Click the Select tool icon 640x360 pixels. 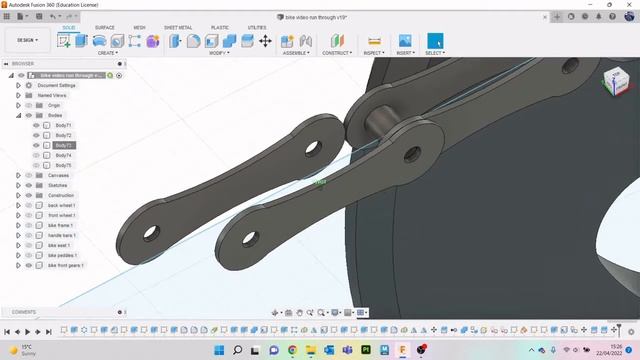tap(435, 41)
